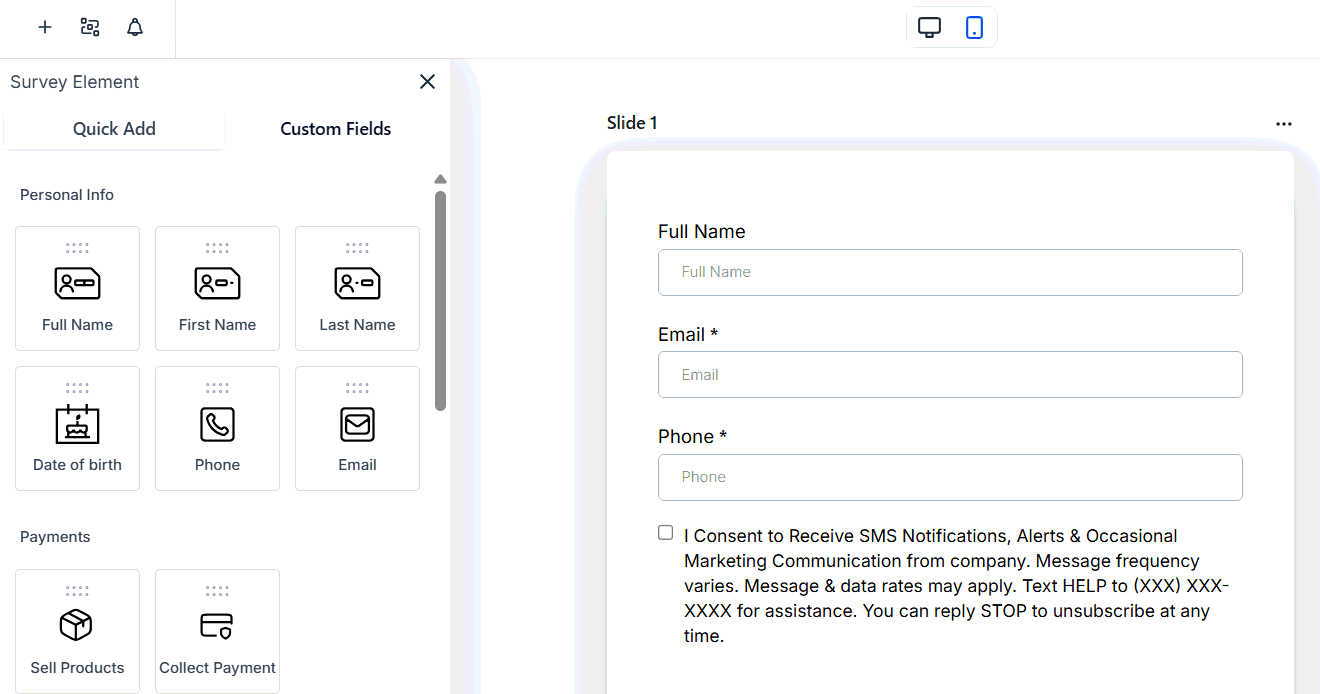Select the First Name field element
The height and width of the screenshot is (694, 1320).
pyautogui.click(x=217, y=288)
